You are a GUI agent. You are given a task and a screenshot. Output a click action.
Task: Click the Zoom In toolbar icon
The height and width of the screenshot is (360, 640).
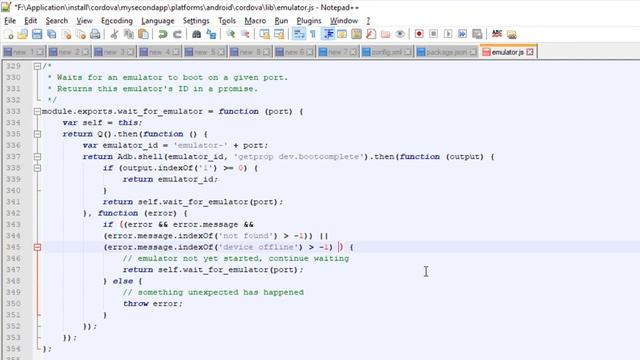231,34
